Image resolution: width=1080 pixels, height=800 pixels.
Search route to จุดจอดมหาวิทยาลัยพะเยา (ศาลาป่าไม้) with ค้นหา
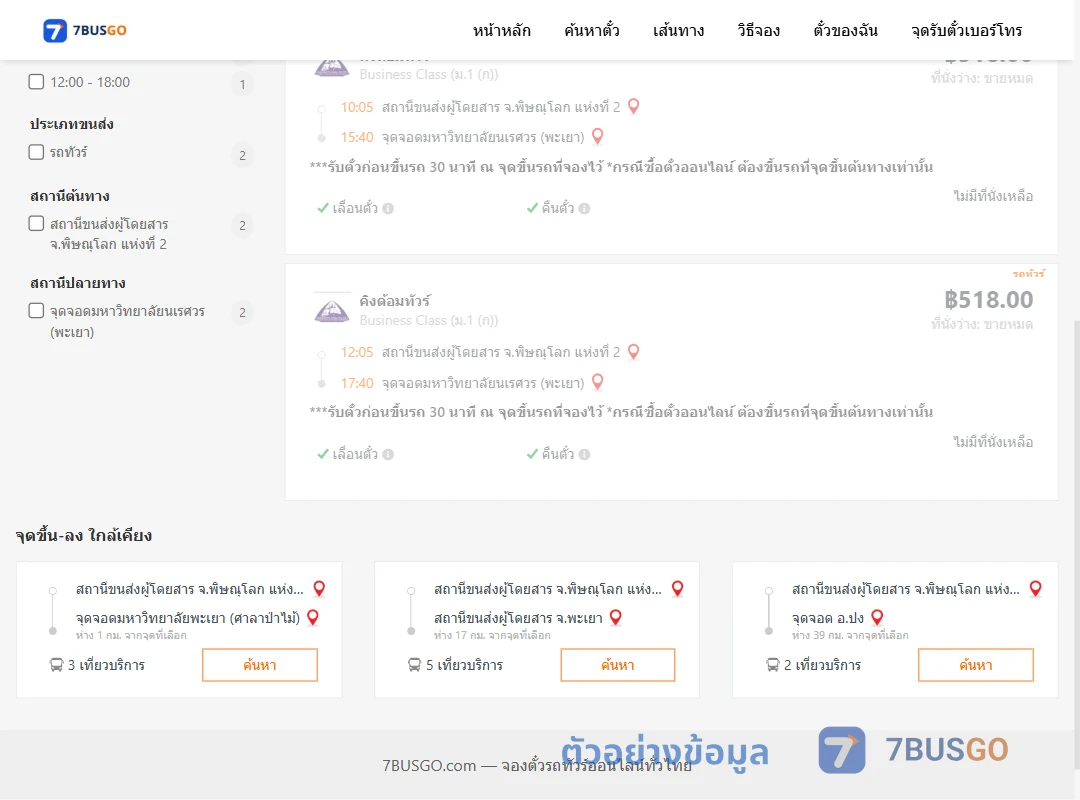click(260, 665)
